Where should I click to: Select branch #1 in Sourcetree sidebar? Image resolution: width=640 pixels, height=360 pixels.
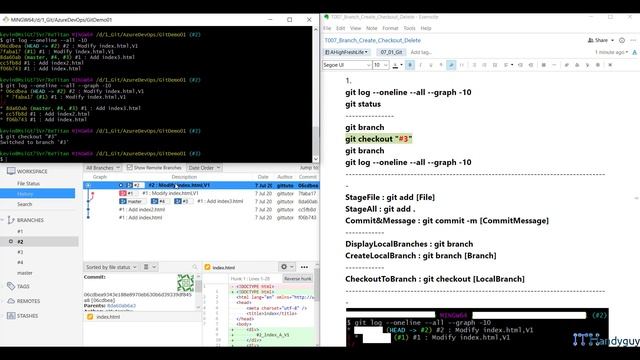[x=20, y=231]
